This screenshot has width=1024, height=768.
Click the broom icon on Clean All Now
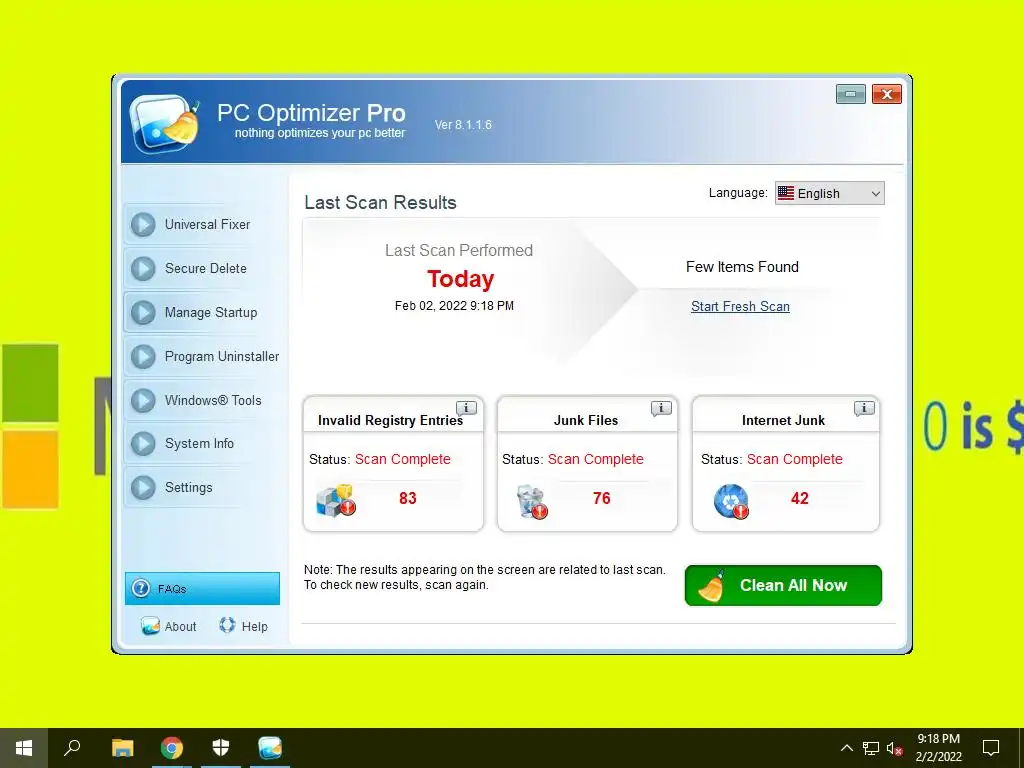click(x=712, y=586)
